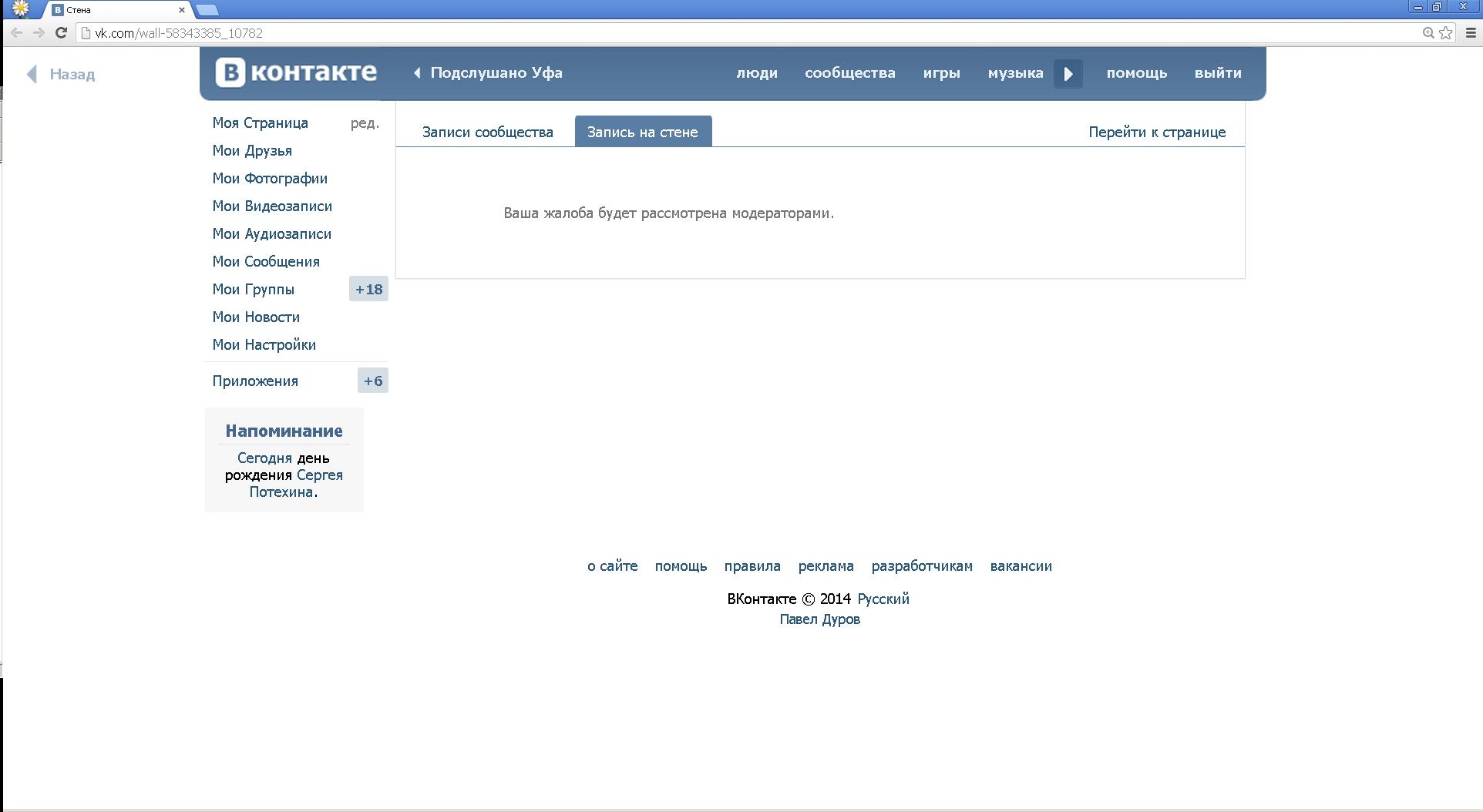The image size is (1483, 812).
Task: Open the +6 applications counter badge
Action: tap(373, 381)
